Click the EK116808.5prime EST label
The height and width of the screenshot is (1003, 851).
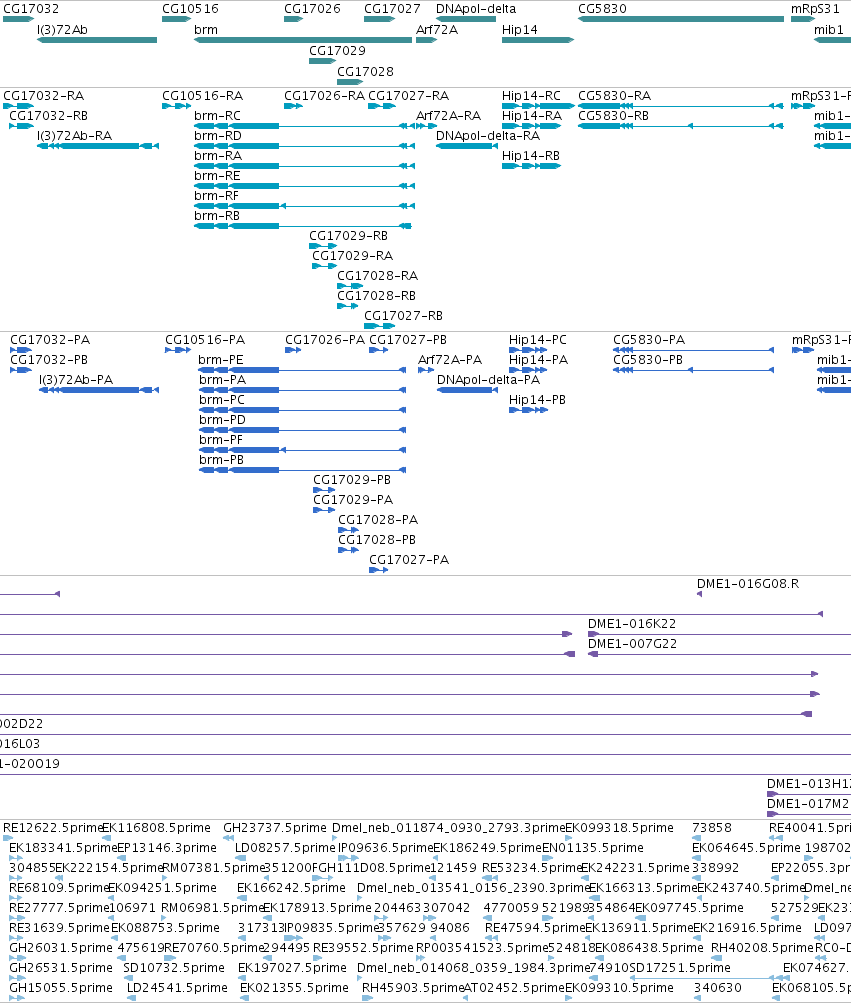click(x=156, y=828)
